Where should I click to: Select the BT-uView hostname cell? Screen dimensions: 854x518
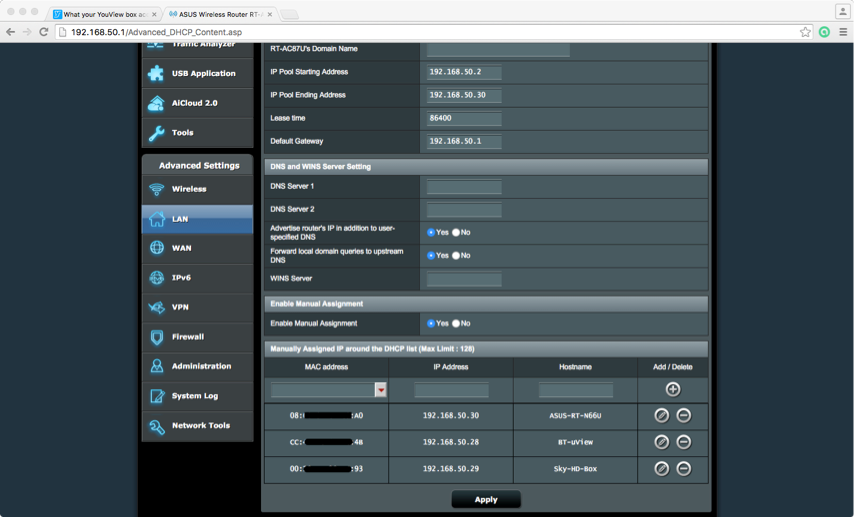tap(575, 442)
